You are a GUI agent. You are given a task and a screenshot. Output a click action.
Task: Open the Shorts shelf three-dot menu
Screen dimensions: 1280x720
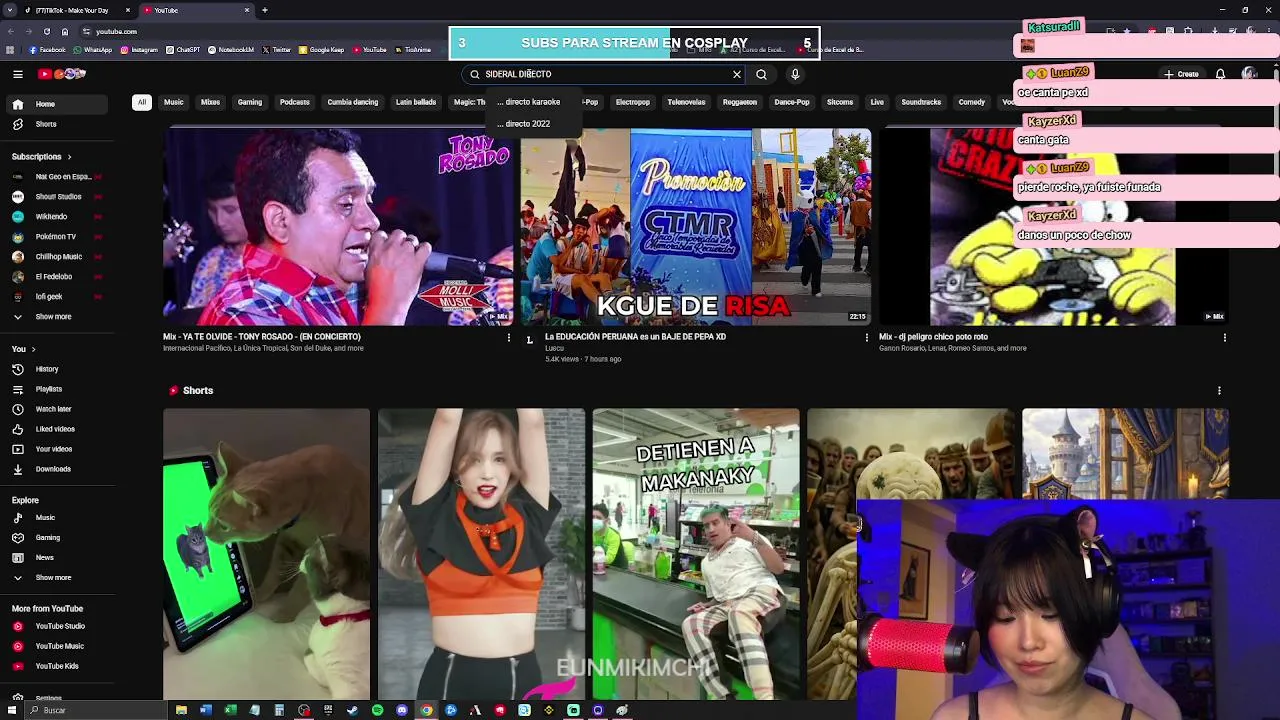(1219, 391)
